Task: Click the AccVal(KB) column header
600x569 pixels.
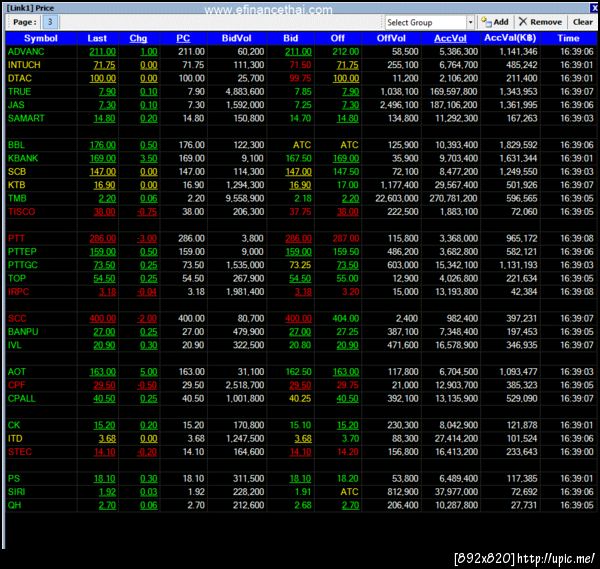Action: 510,38
